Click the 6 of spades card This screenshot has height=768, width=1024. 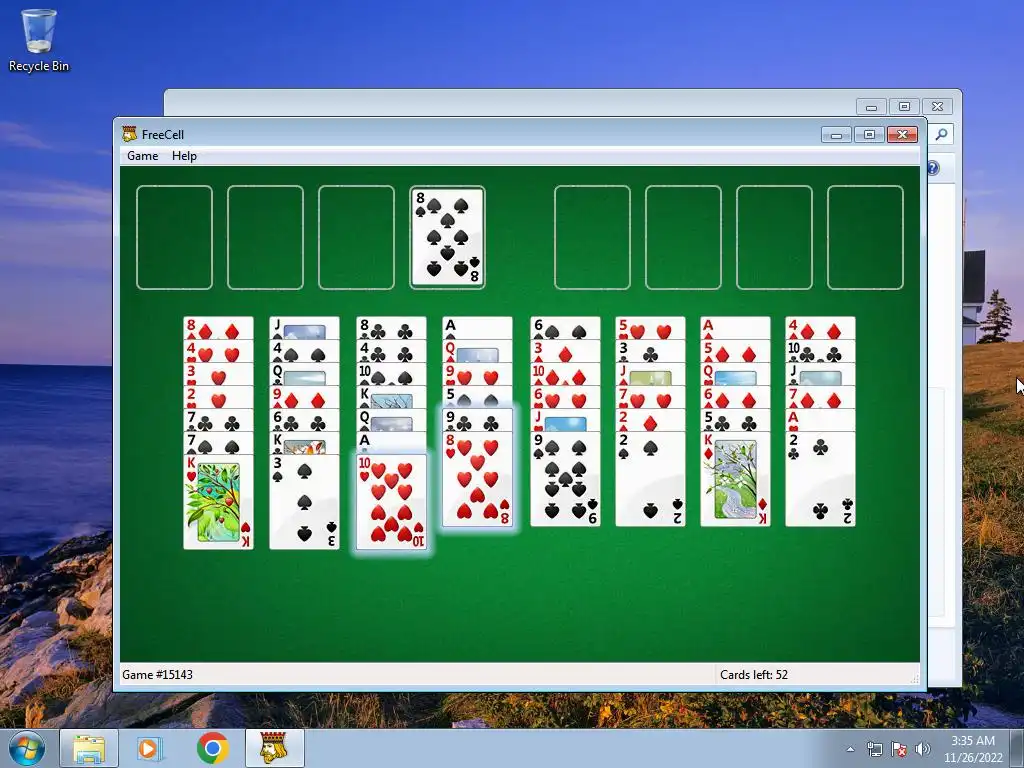click(566, 328)
